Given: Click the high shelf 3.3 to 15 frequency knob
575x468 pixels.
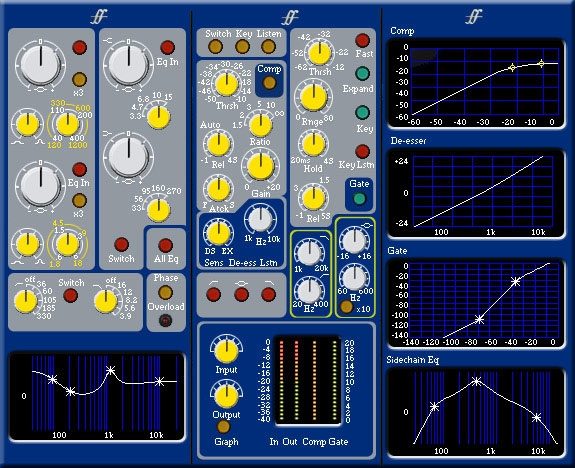Looking at the screenshot, I should click(158, 117).
